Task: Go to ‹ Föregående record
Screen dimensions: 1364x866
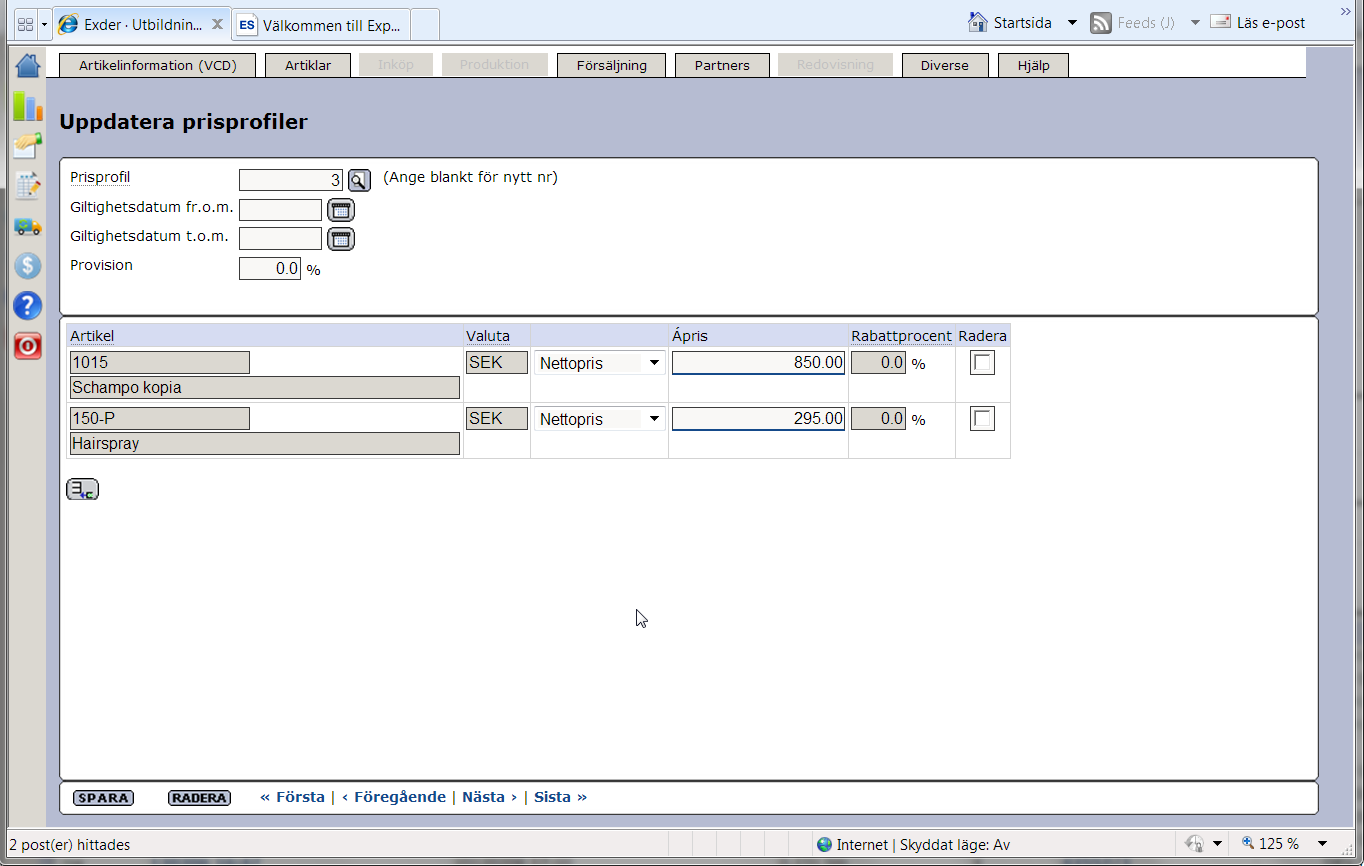Action: (x=394, y=797)
